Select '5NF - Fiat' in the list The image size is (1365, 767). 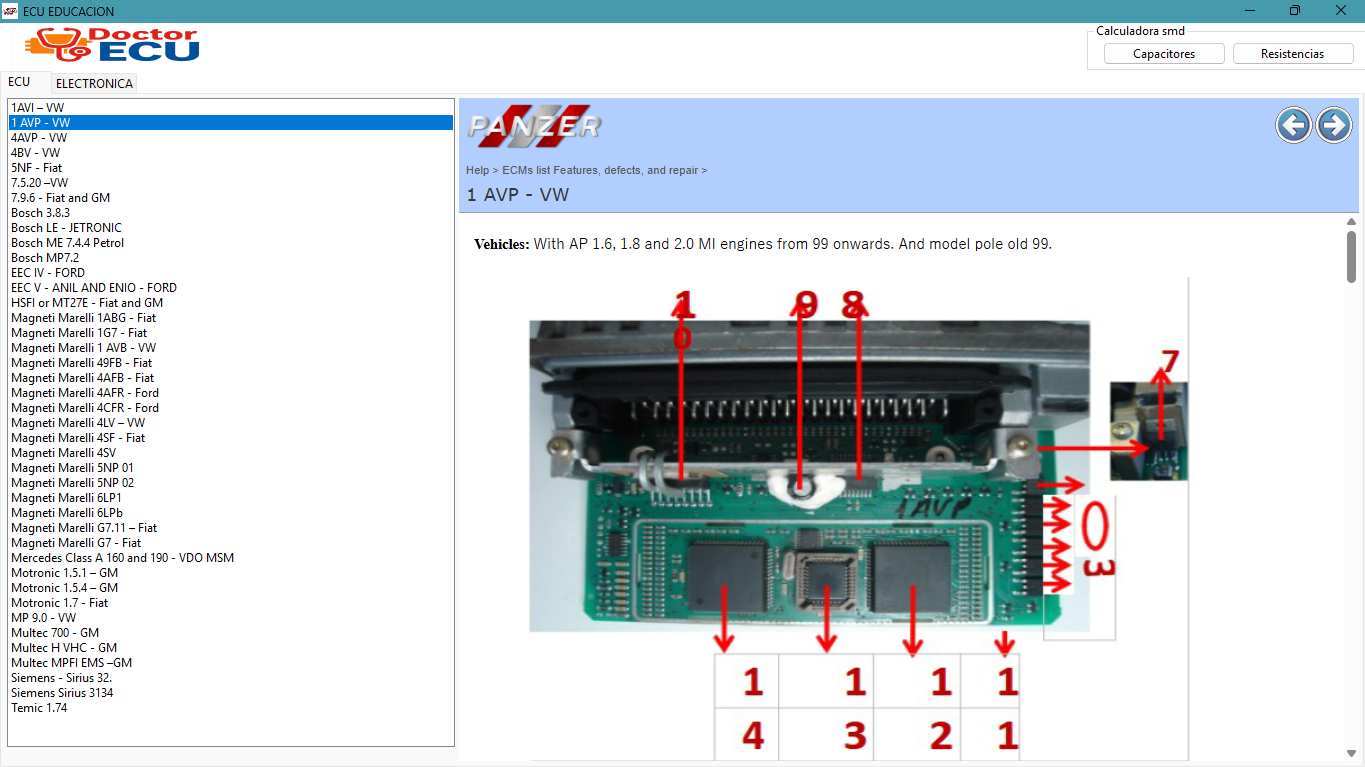231,167
